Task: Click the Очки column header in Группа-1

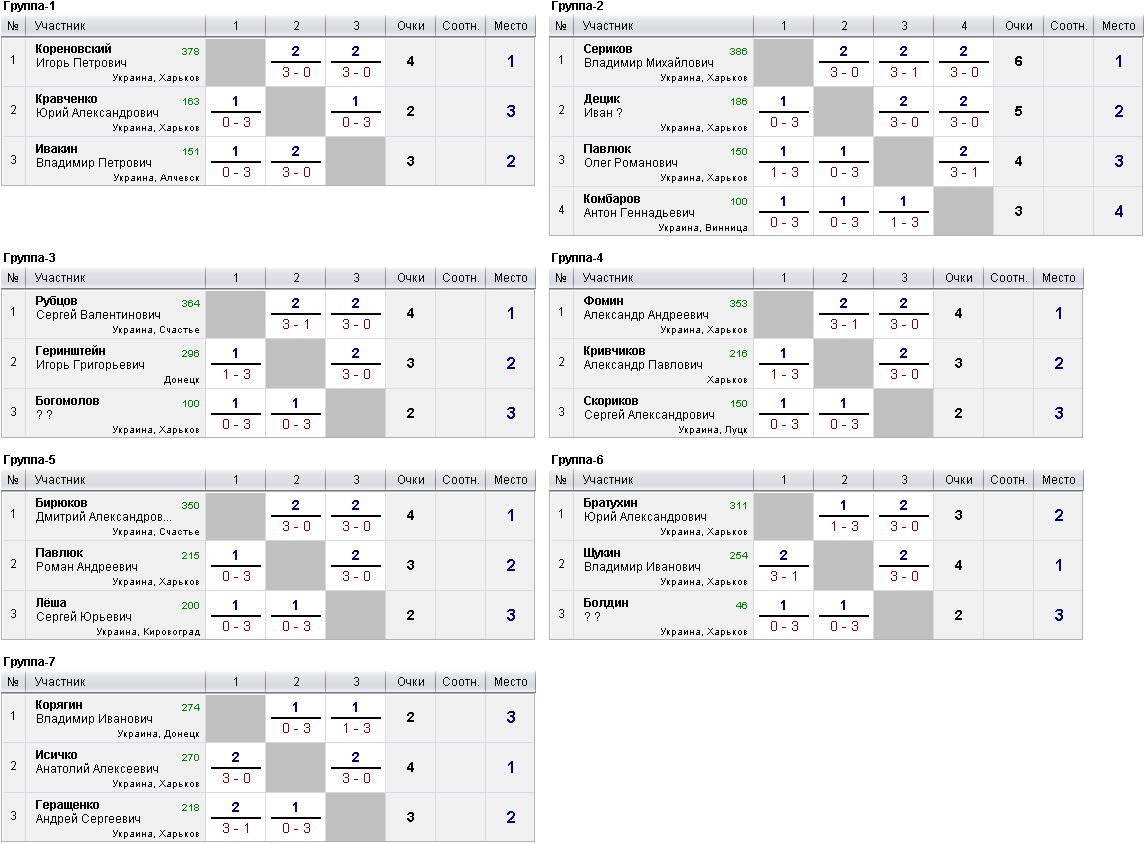Action: click(411, 26)
